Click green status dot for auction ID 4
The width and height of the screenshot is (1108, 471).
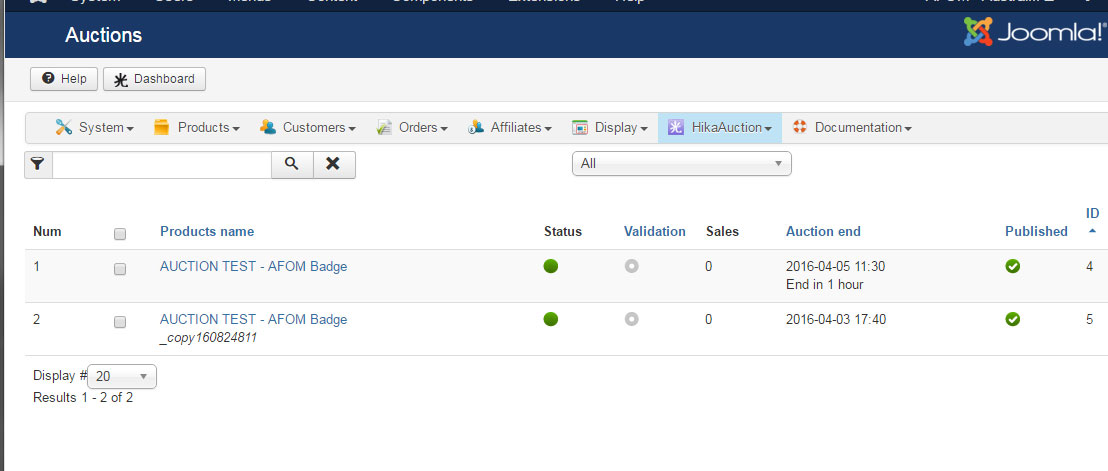click(550, 266)
